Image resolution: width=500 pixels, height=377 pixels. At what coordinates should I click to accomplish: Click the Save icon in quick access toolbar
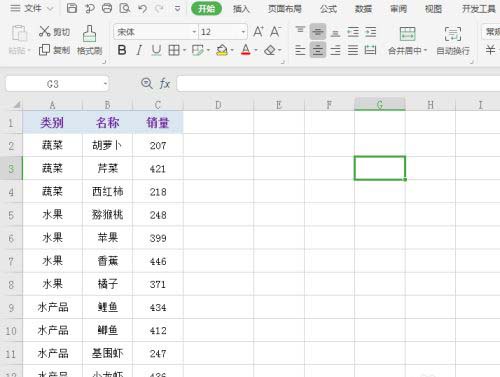72,8
